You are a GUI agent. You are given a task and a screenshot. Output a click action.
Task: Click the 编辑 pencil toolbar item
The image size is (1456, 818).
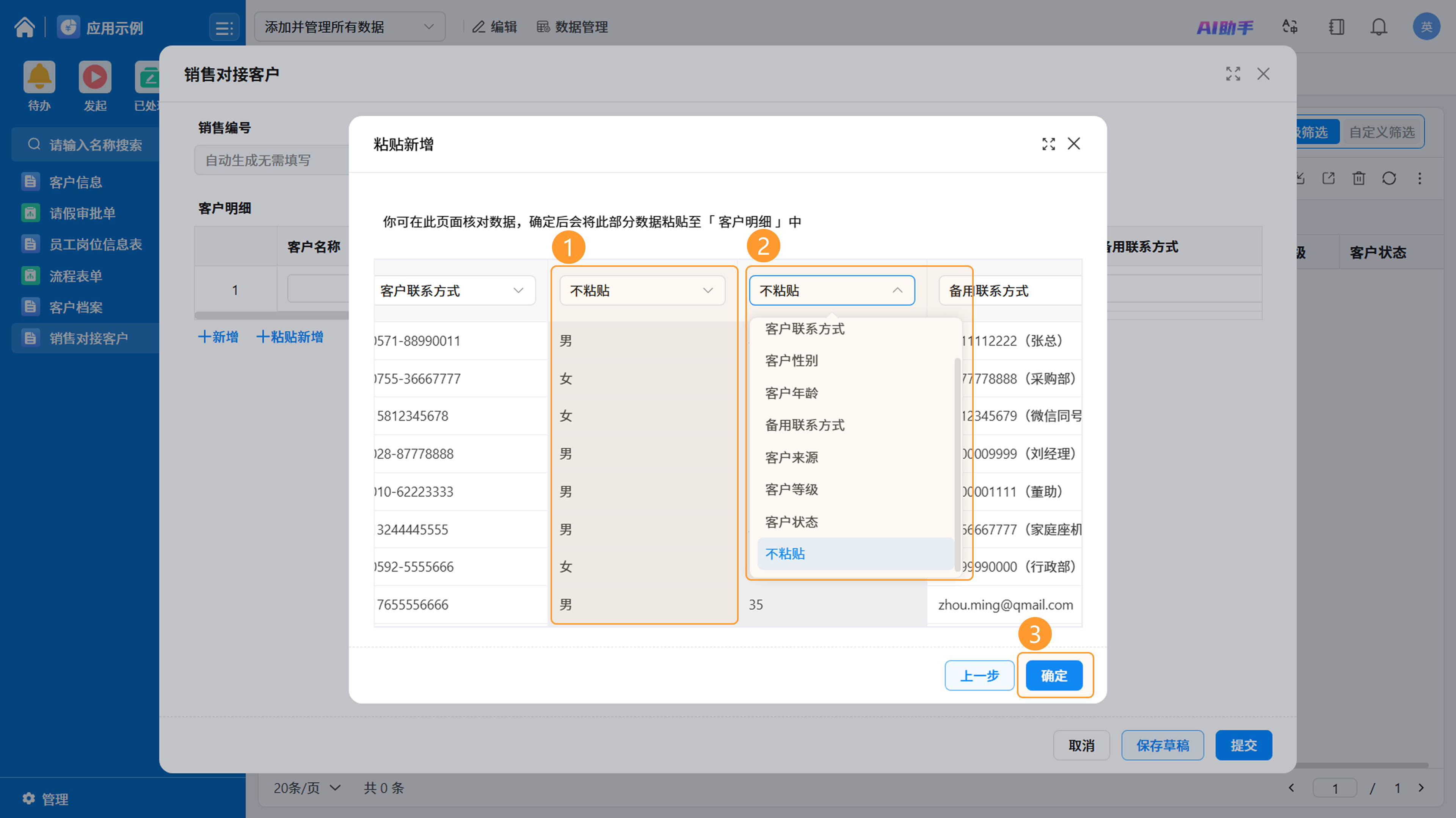click(494, 27)
